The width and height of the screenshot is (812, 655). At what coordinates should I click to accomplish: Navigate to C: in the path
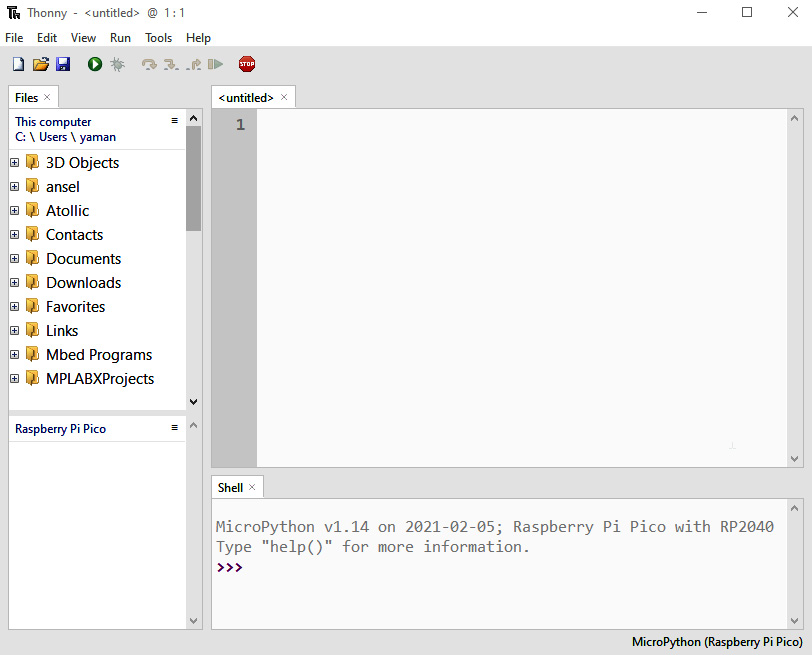coord(20,137)
